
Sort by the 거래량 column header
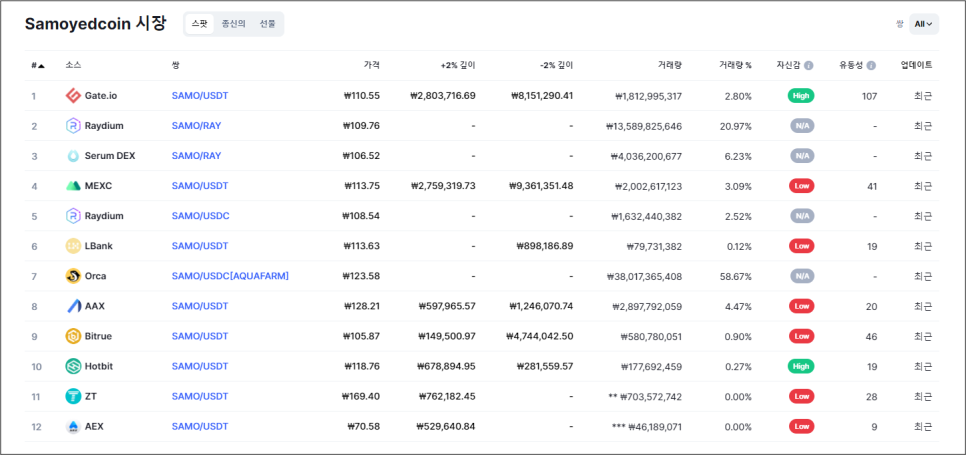coord(670,65)
